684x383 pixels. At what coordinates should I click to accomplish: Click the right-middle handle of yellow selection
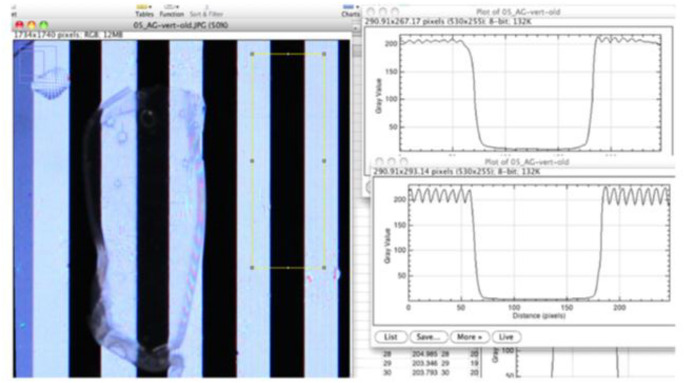click(324, 161)
